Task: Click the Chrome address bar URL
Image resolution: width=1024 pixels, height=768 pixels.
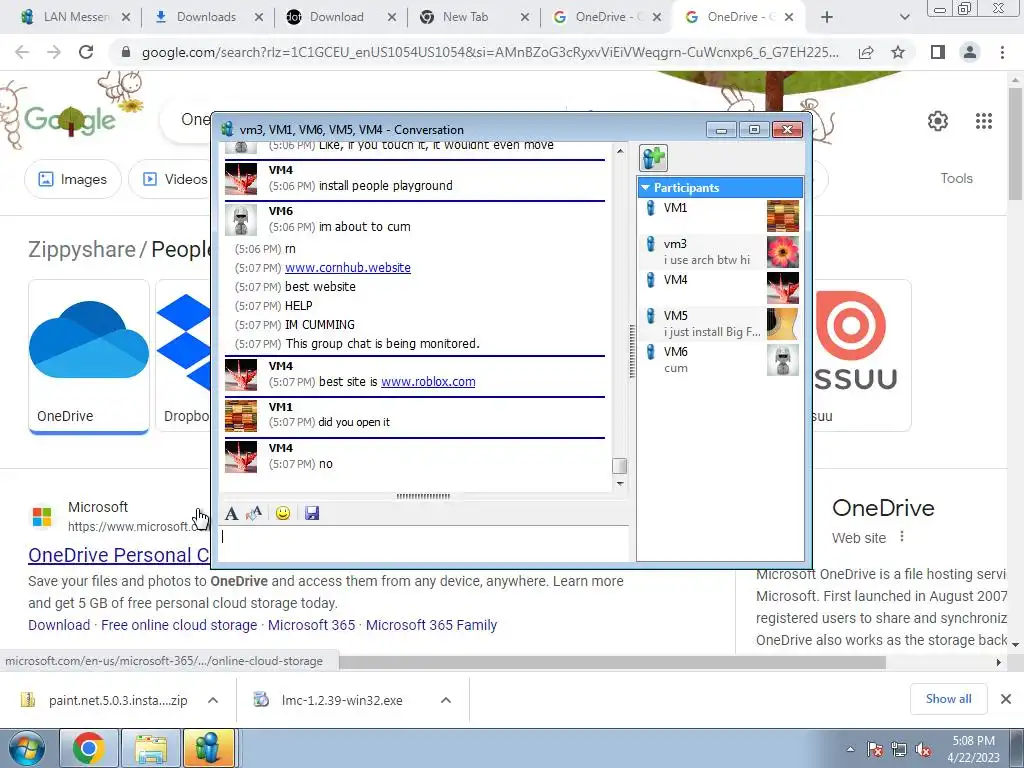Action: [x=490, y=52]
